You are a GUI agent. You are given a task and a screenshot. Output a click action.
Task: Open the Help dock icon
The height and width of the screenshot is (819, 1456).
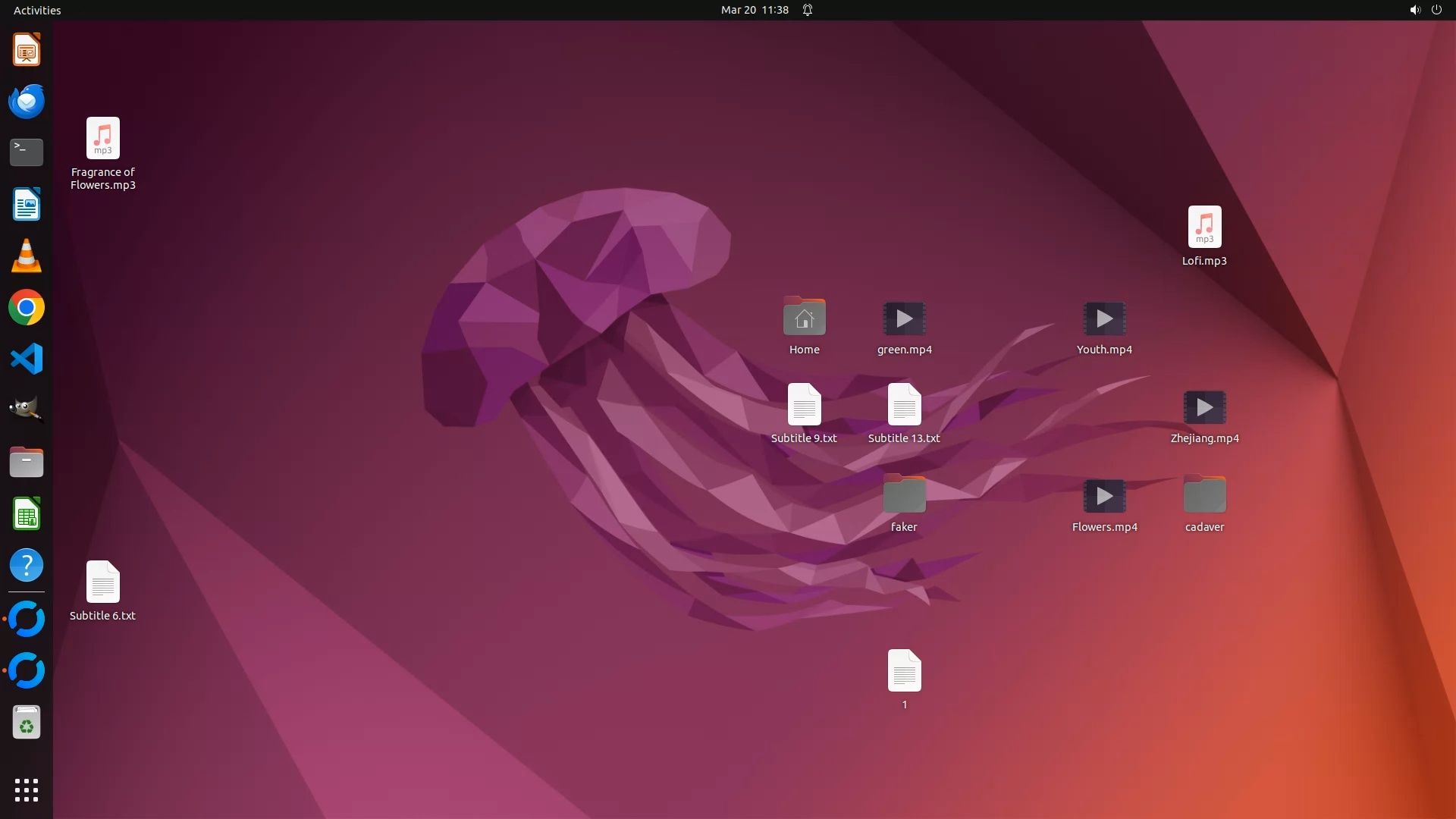click(x=27, y=566)
